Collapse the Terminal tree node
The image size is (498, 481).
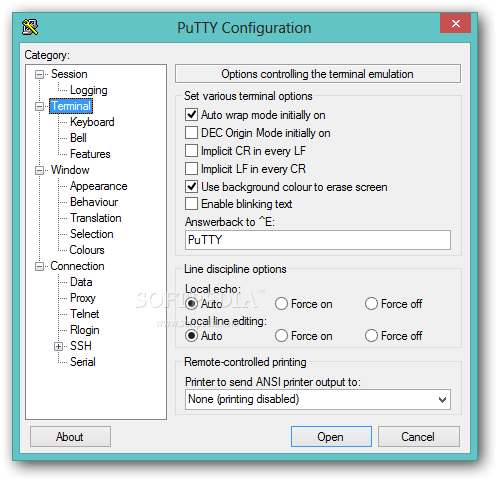39,107
